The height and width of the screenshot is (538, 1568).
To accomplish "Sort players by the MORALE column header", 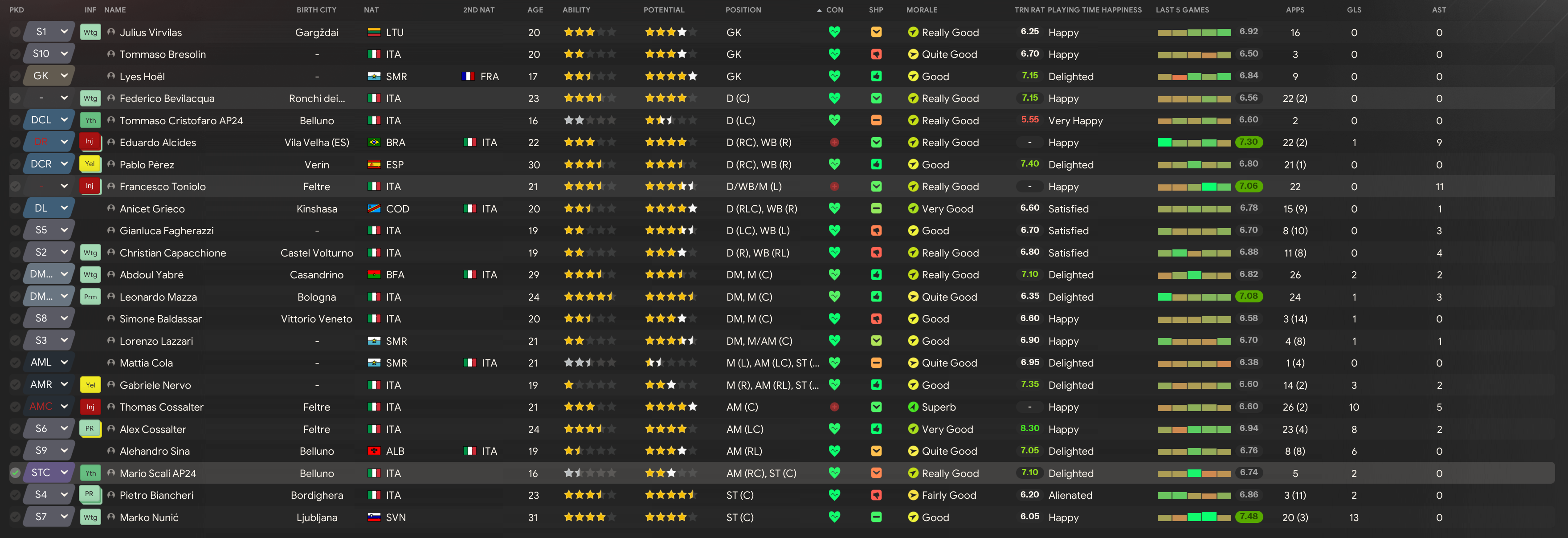I will click(x=921, y=10).
